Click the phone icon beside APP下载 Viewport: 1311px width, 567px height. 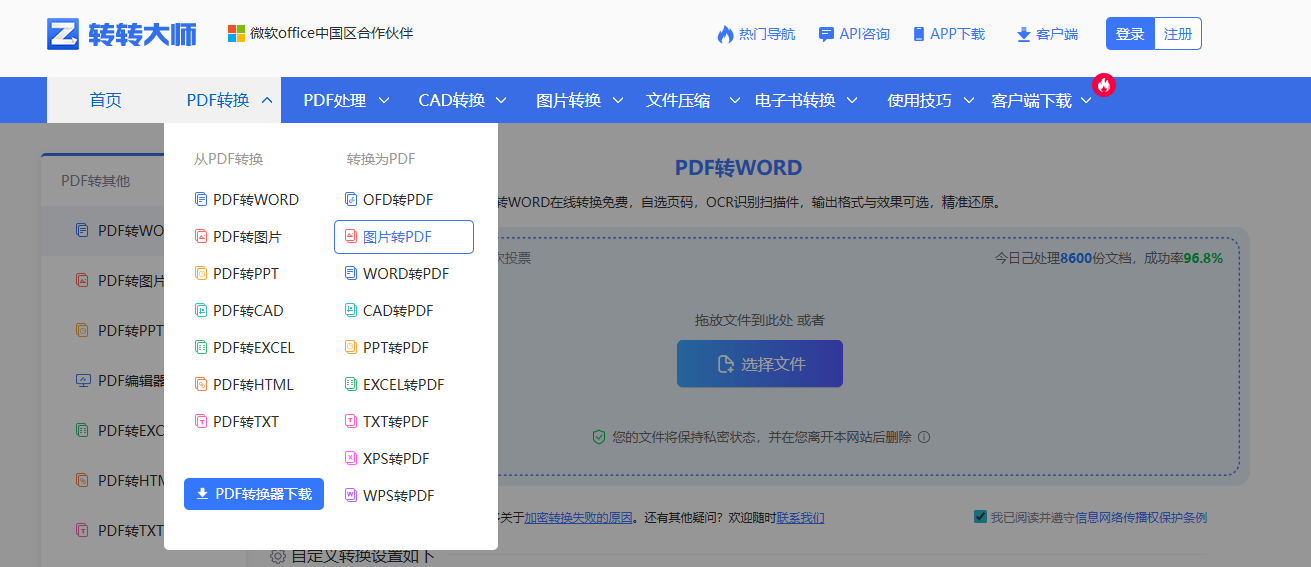click(x=919, y=34)
